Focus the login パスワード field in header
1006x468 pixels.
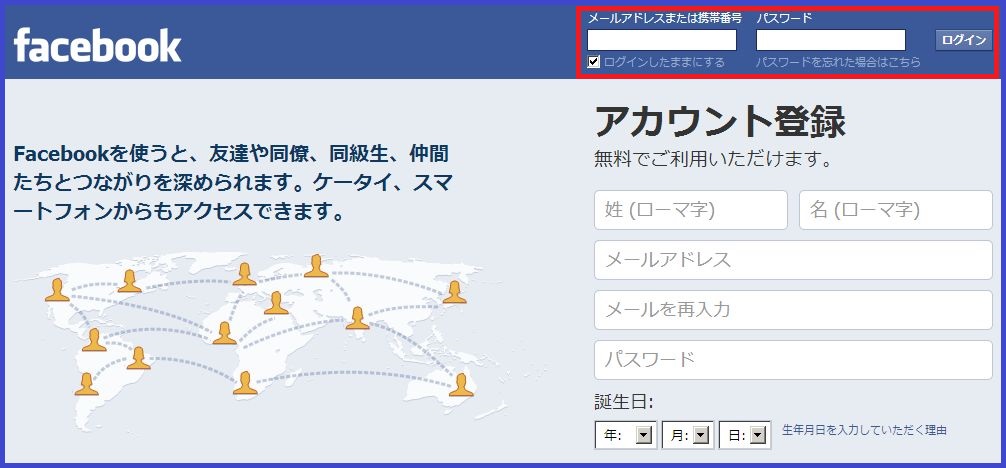pyautogui.click(x=831, y=40)
